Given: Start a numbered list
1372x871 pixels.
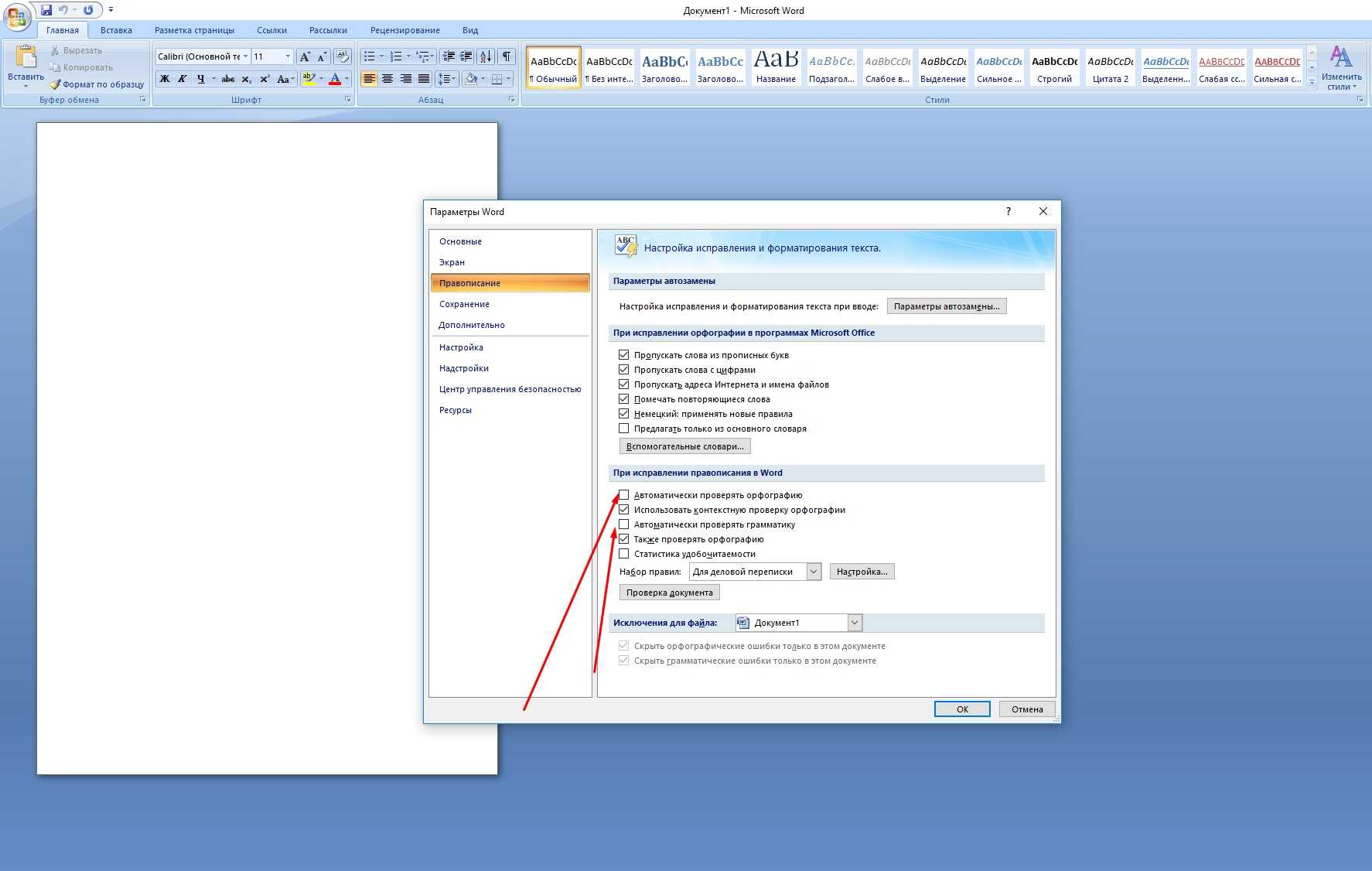Looking at the screenshot, I should pyautogui.click(x=396, y=56).
